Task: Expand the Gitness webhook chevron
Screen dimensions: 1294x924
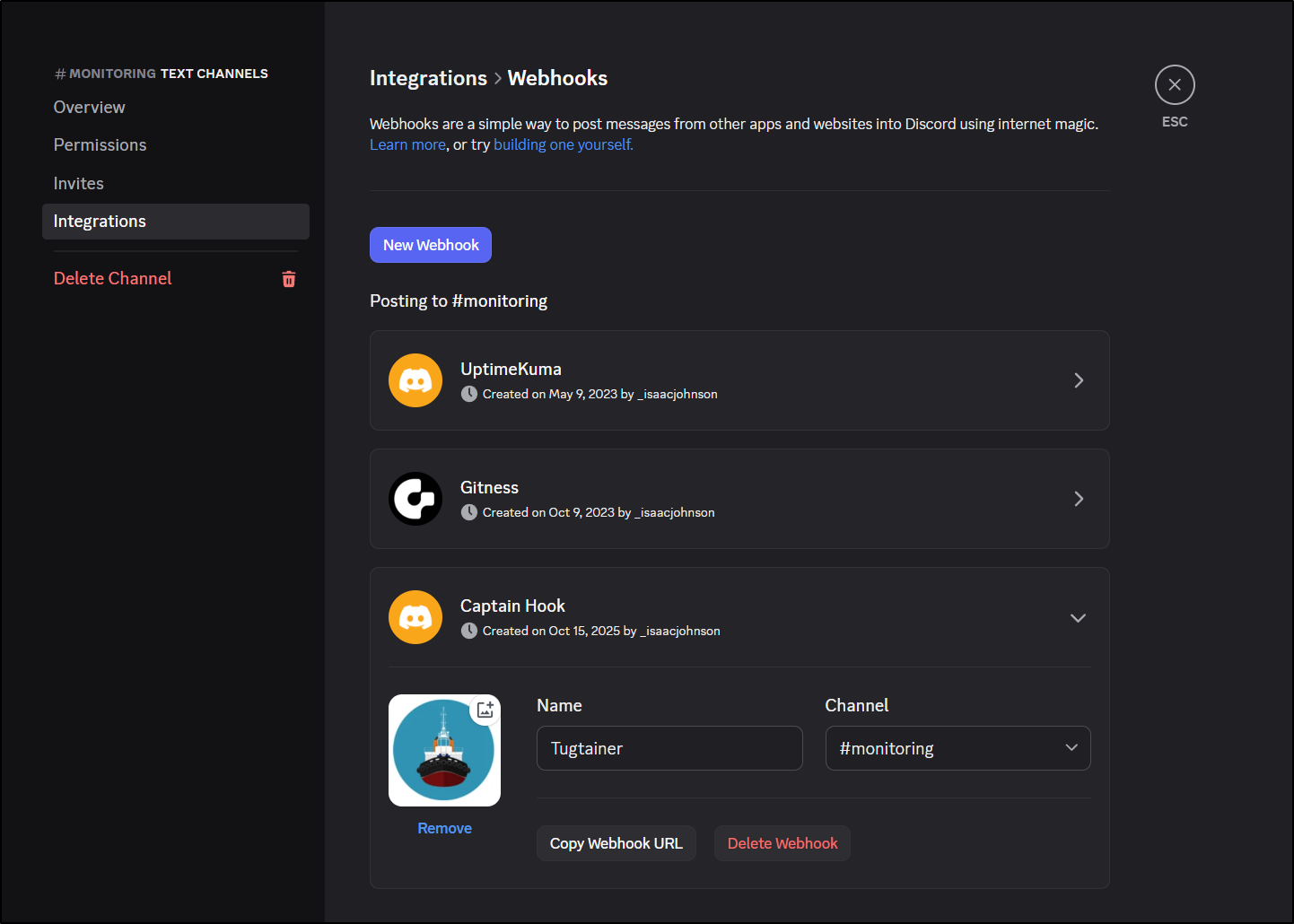Action: click(1079, 499)
